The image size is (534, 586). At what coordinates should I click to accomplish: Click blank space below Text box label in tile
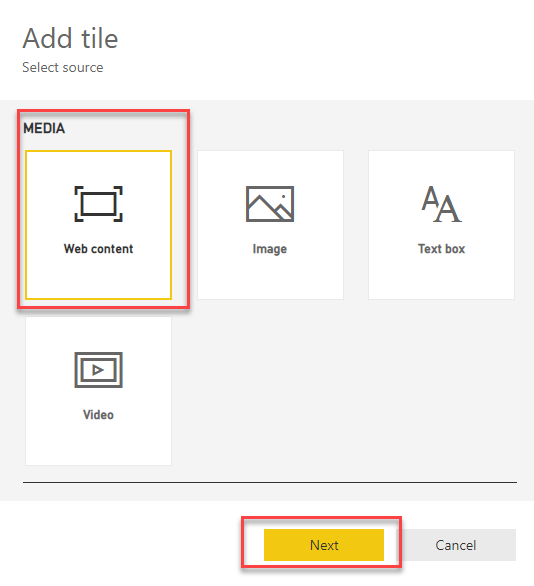point(441,278)
